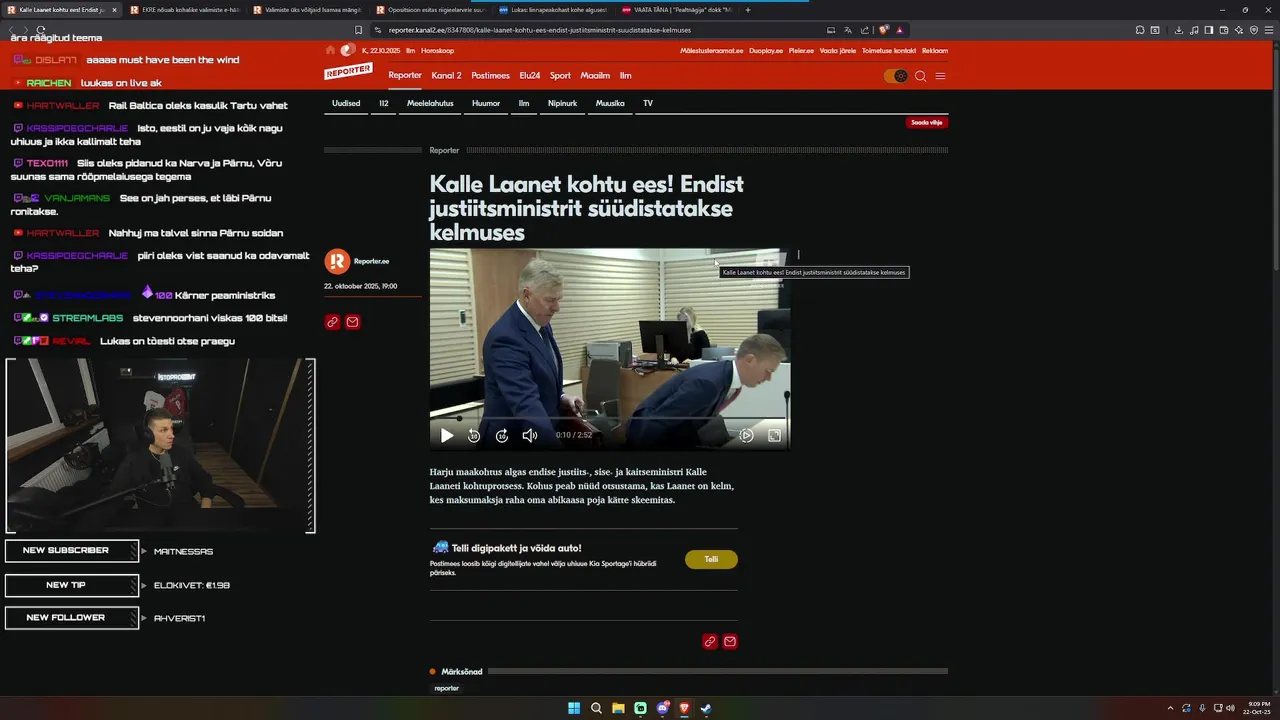Select the Uudised category tab

[346, 103]
